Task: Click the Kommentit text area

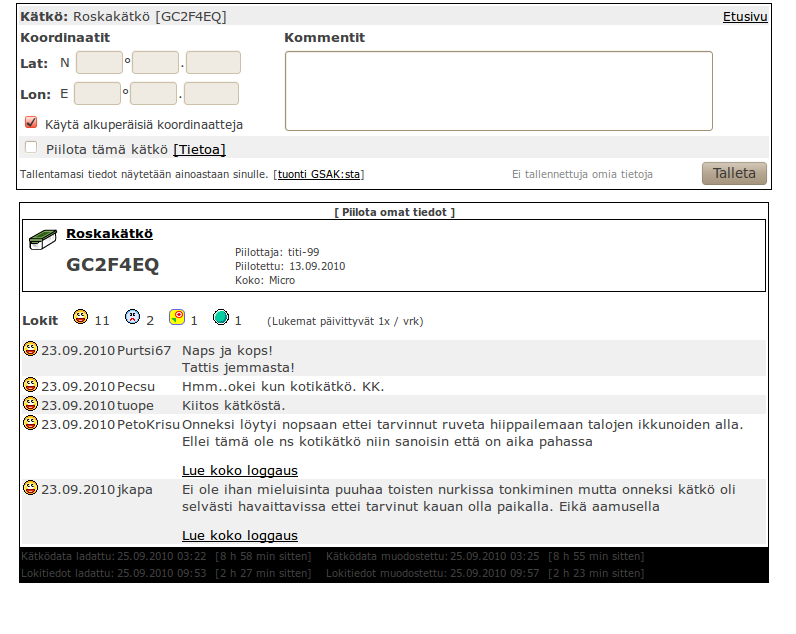Action: 498,91
